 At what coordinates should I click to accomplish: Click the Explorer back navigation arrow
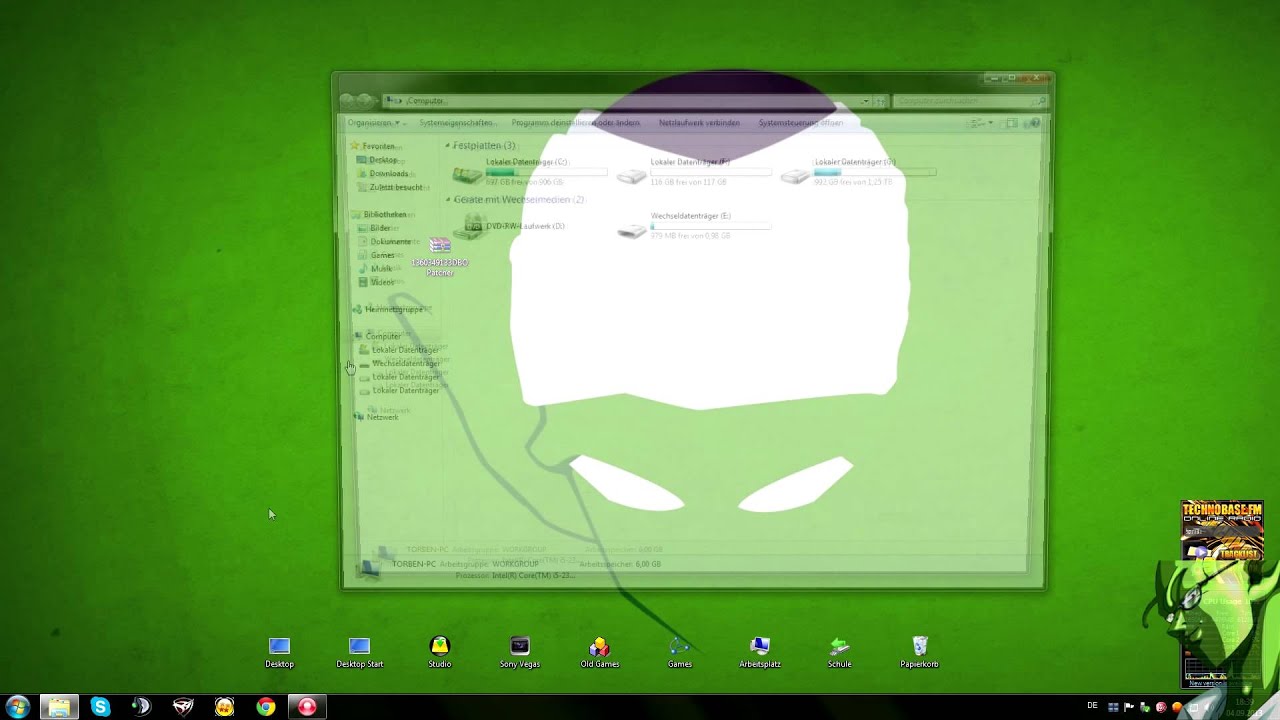pos(347,101)
